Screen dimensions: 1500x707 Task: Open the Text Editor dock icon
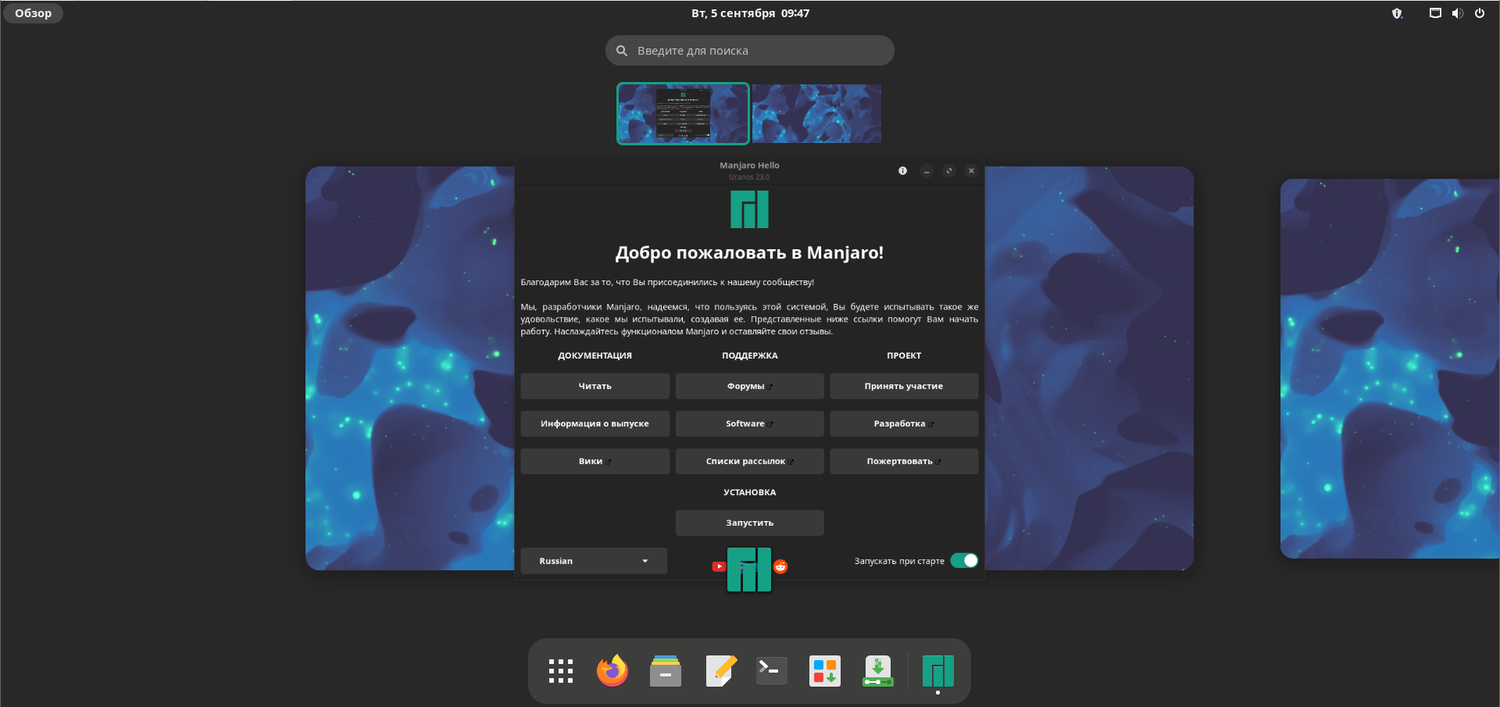click(719, 671)
